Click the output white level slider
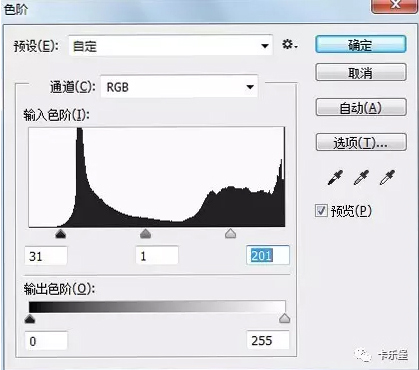419x370 pixels. pyautogui.click(x=284, y=319)
